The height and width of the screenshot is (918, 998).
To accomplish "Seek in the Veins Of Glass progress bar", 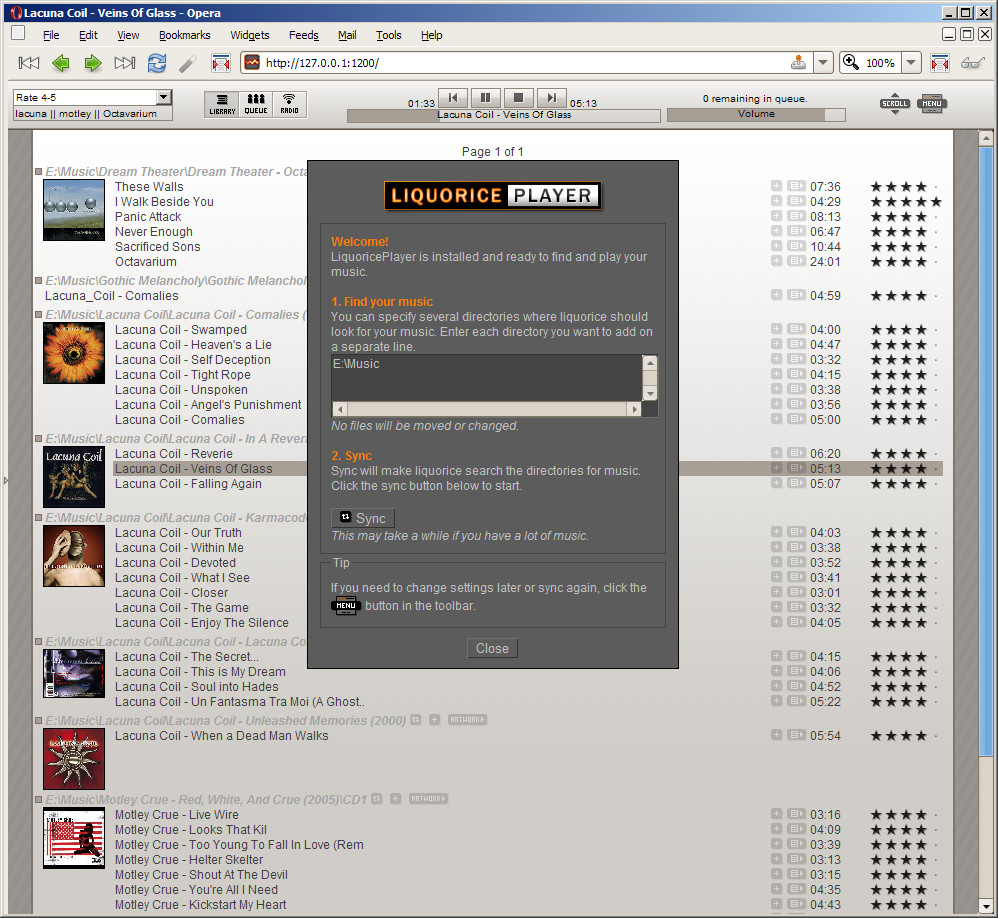I will (503, 115).
